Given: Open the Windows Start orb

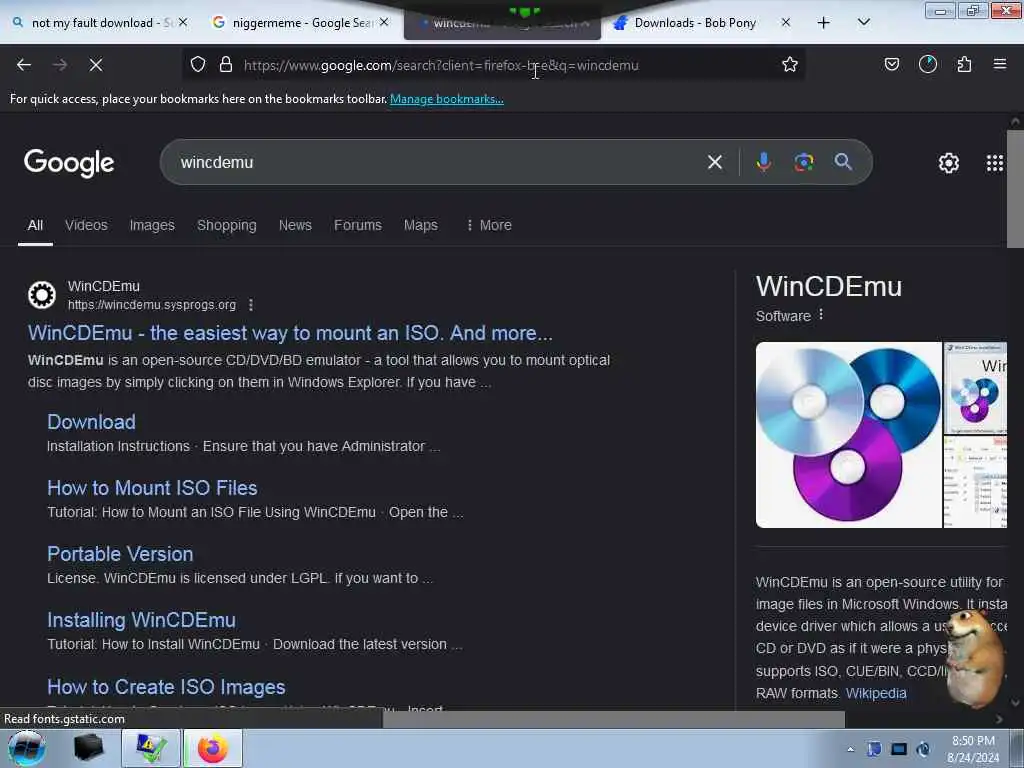Looking at the screenshot, I should 27,748.
